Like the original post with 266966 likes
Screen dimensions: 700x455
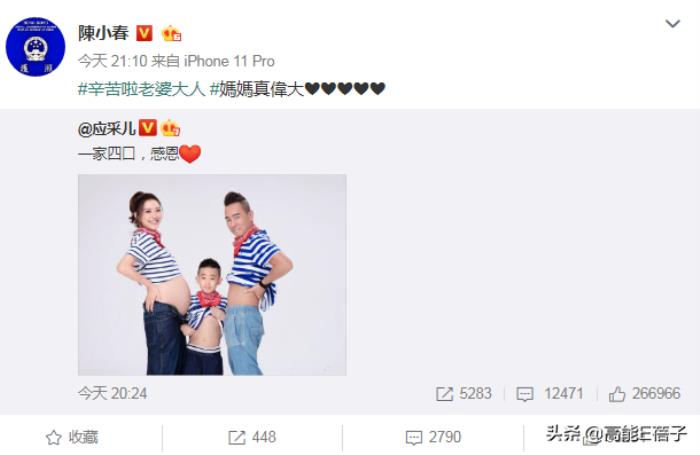644,393
